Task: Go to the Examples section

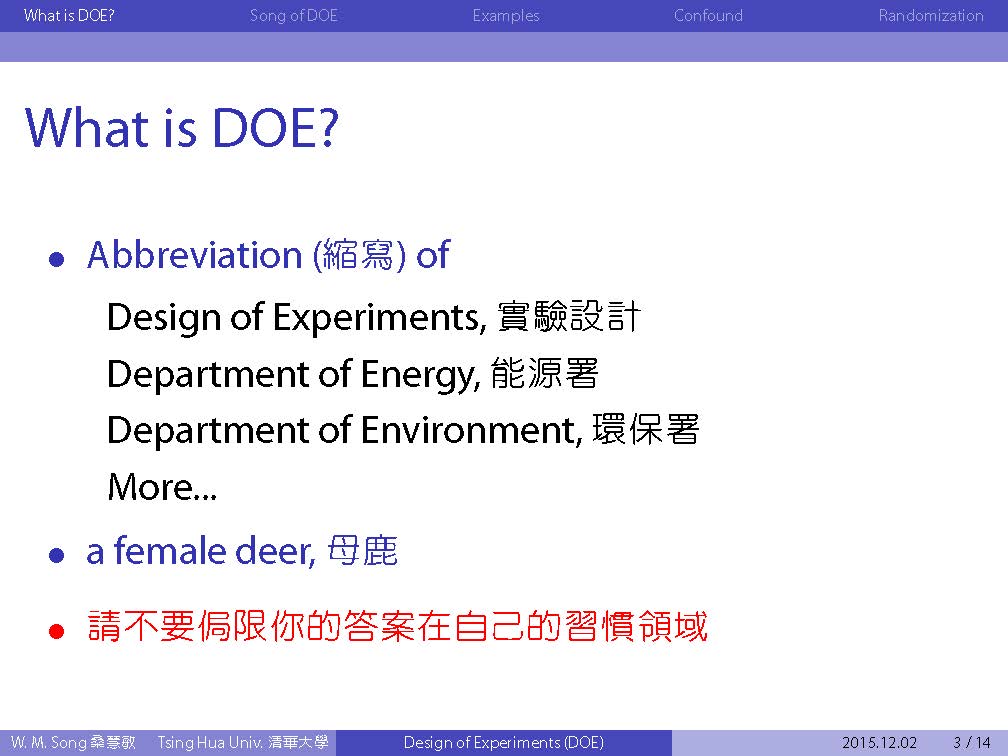Action: [x=506, y=15]
